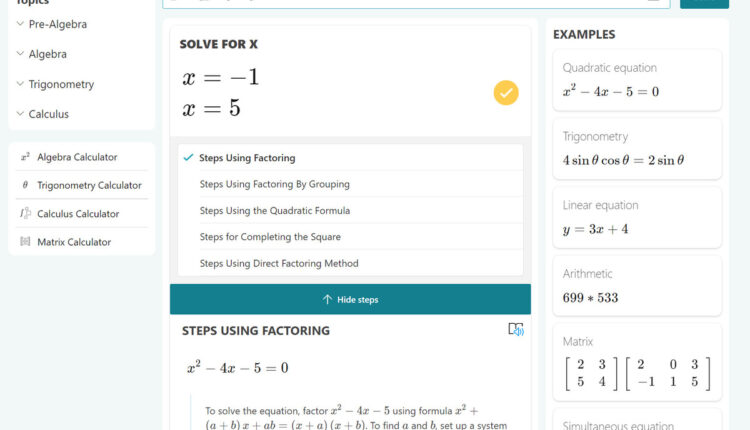Screen dimensions: 750x430
Task: Click the Calculus Calculator integral icon
Action: [x=25, y=213]
